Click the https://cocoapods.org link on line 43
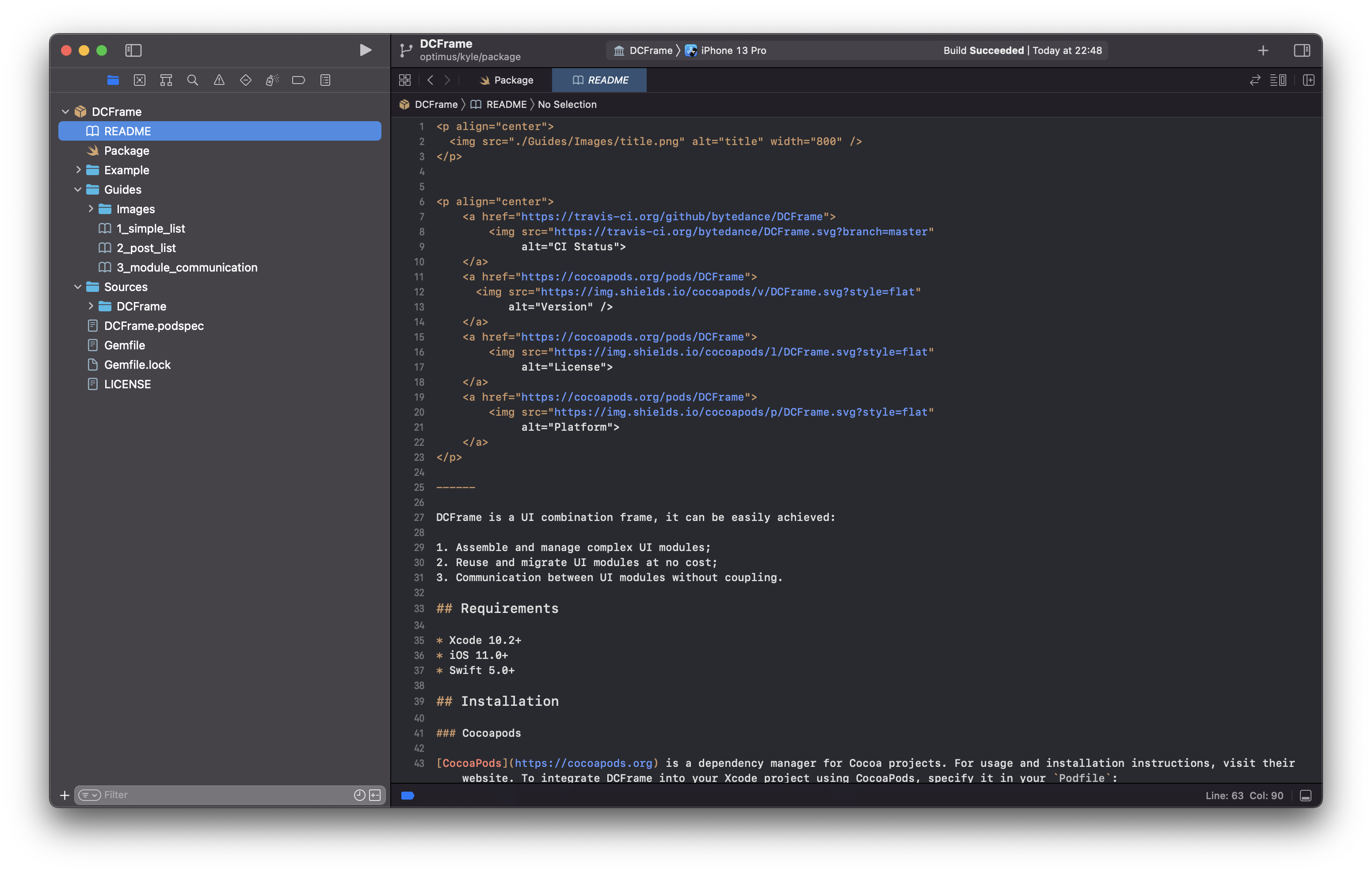 583,763
